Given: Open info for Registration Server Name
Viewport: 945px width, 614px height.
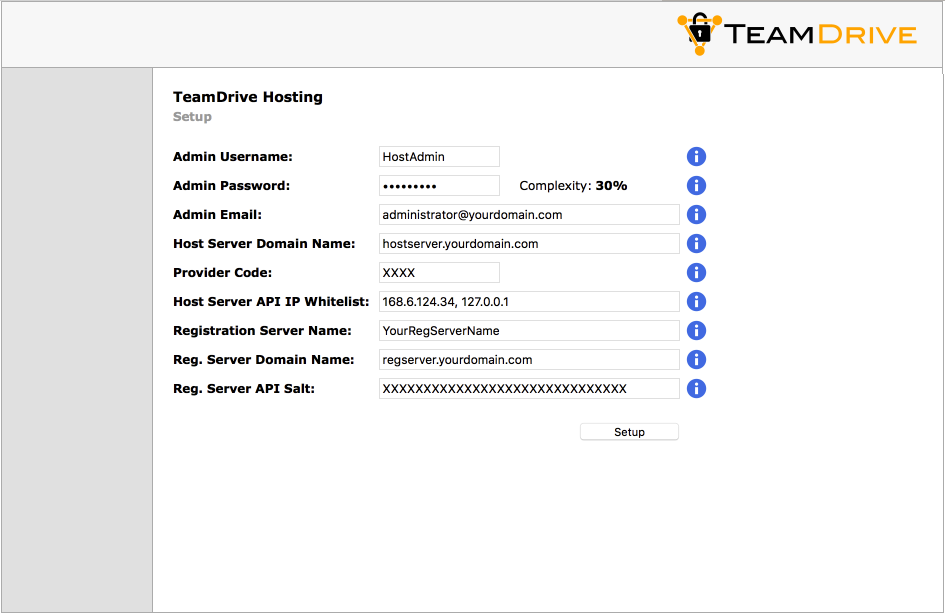Looking at the screenshot, I should (696, 330).
